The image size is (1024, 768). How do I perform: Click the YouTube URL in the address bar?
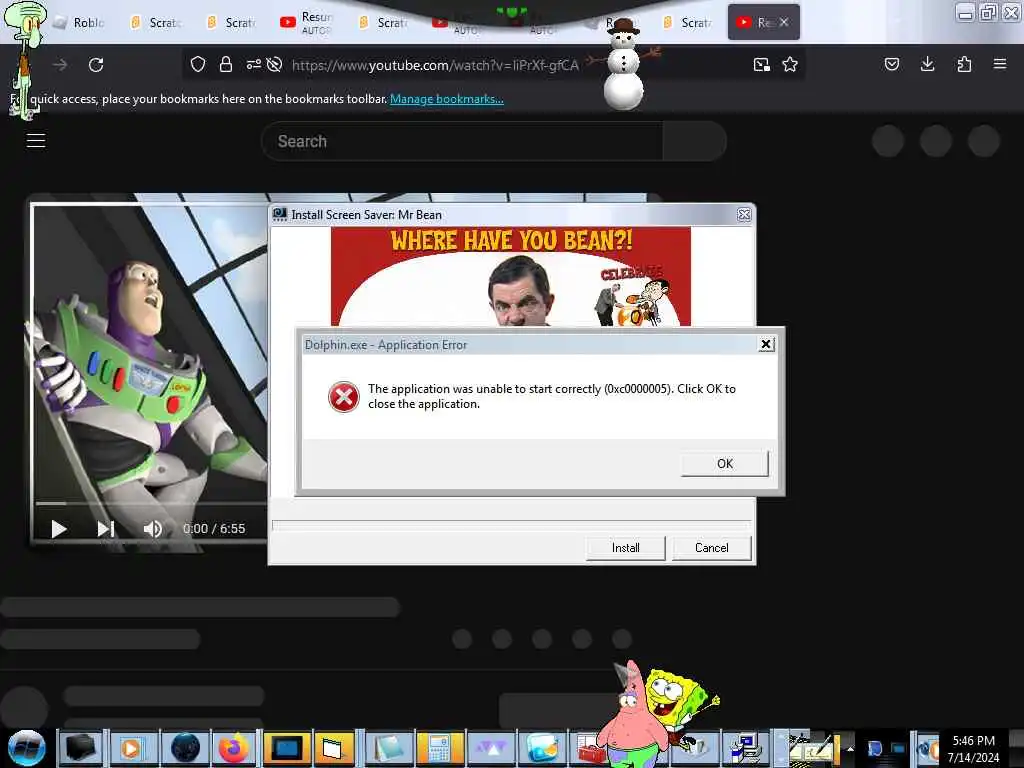[435, 65]
